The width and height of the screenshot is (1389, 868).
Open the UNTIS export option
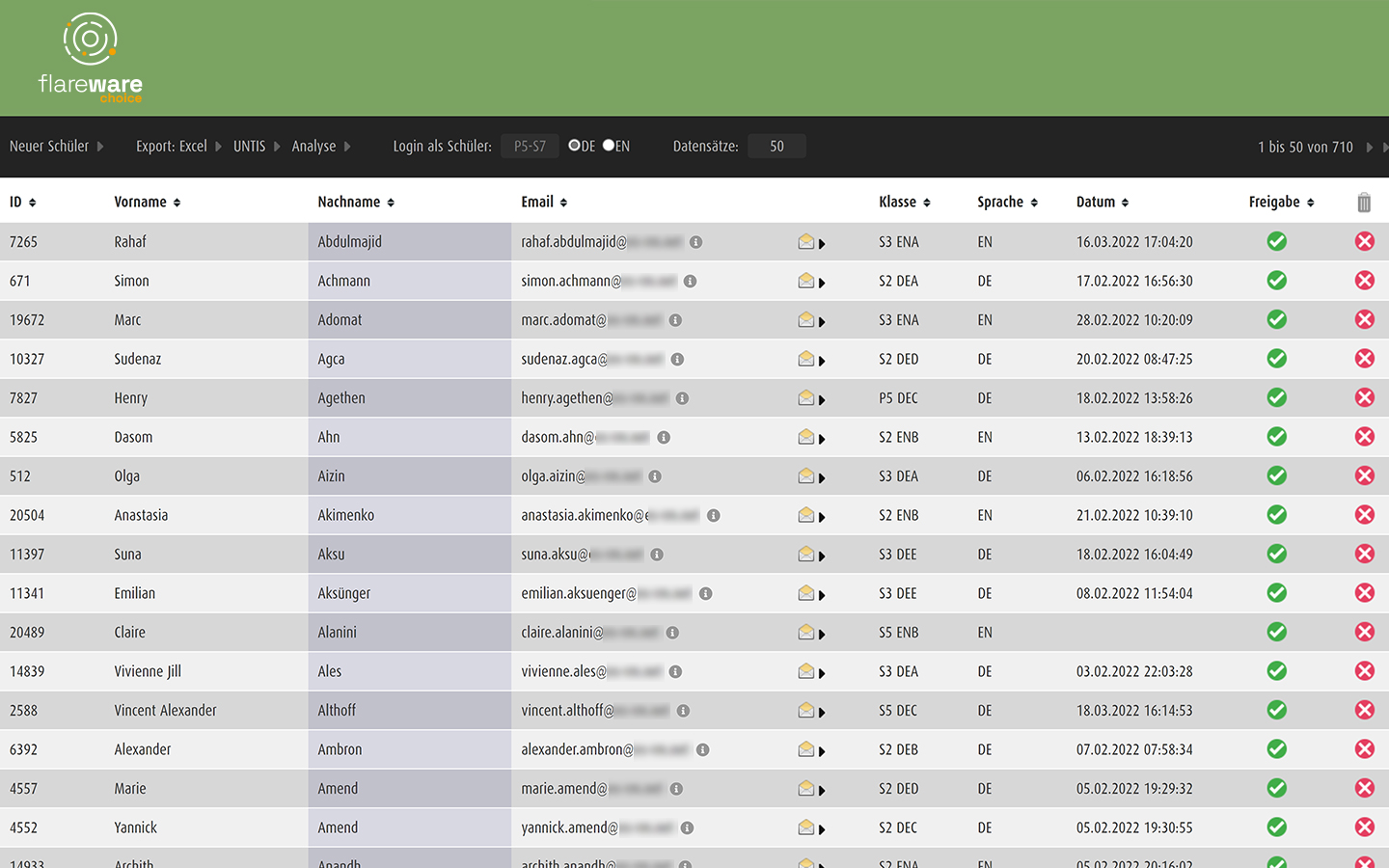coord(257,147)
